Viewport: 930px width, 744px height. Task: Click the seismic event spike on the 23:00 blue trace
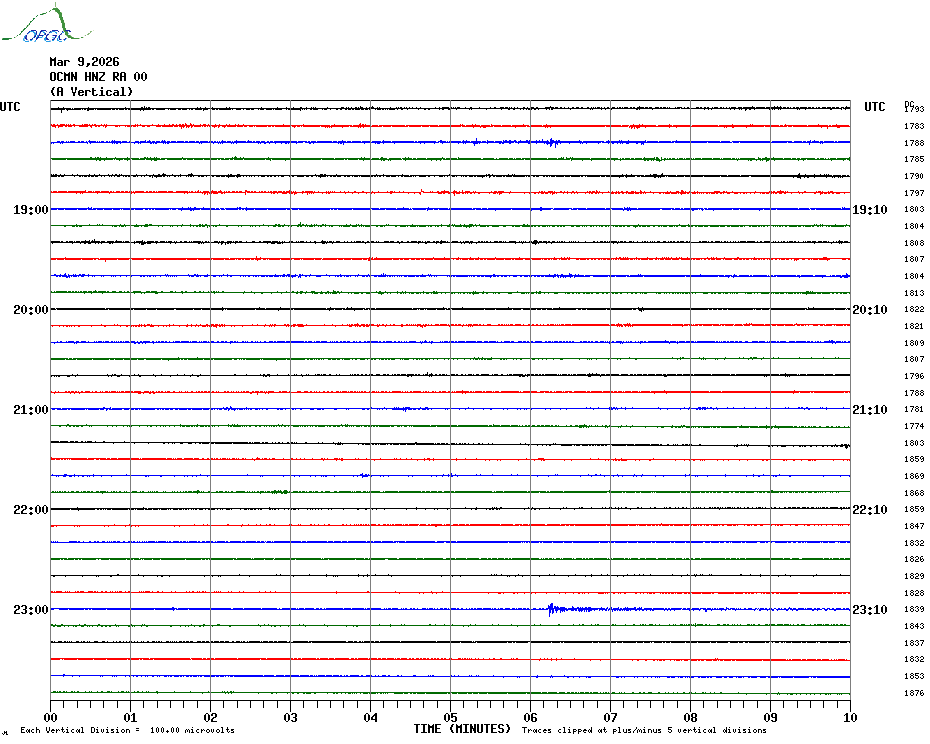(x=551, y=608)
